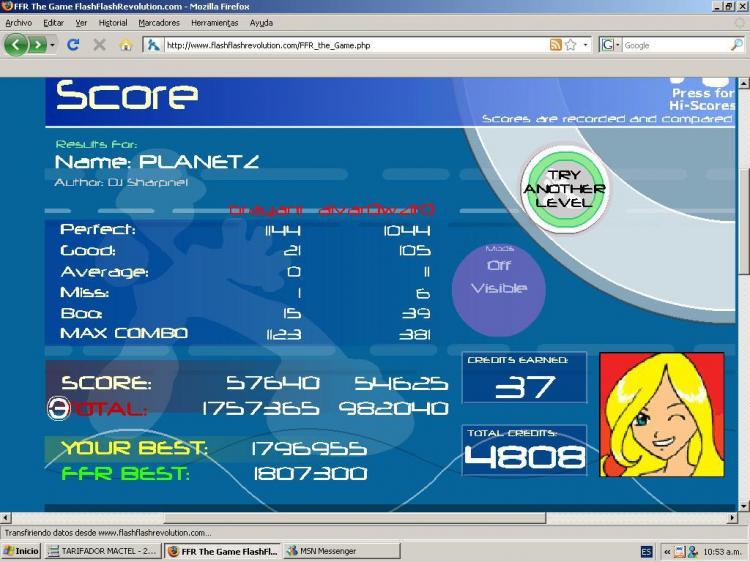750x562 pixels.
Task: Click inside the URL address field
Action: [350, 45]
